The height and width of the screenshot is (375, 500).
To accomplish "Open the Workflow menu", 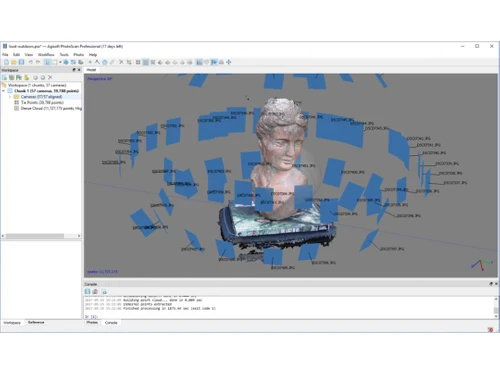I will coord(46,54).
